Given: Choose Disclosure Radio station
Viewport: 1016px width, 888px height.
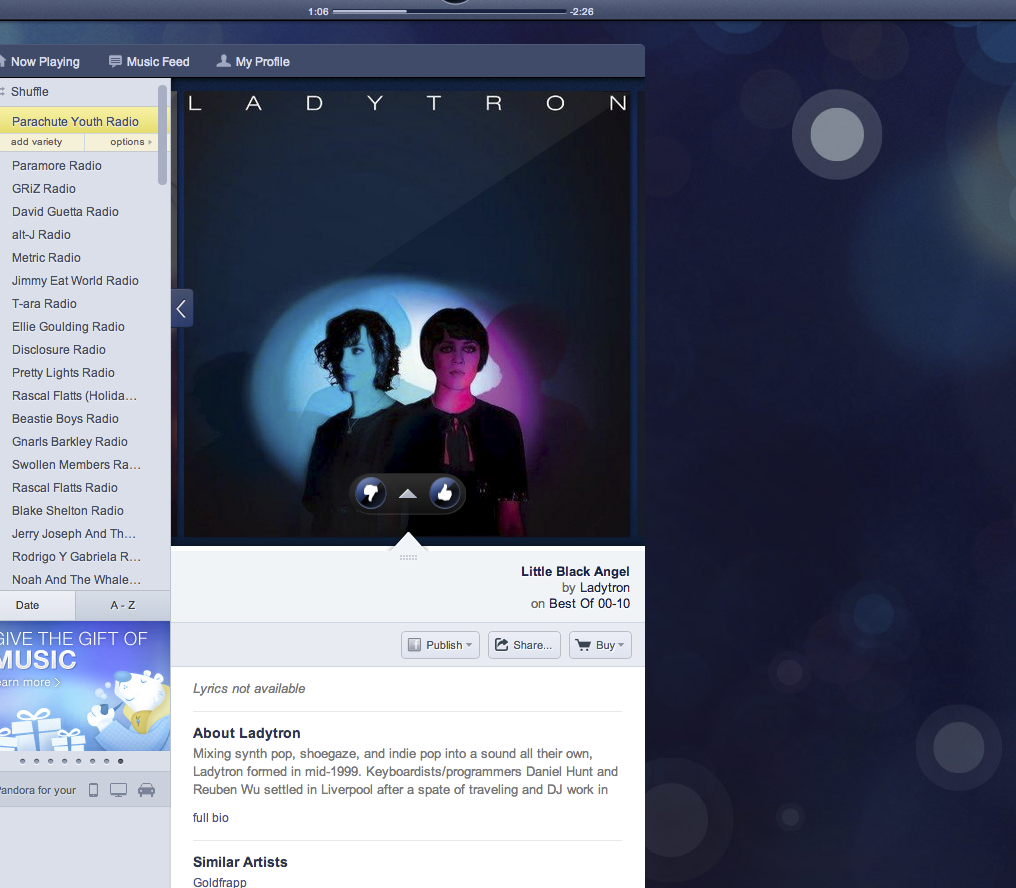Looking at the screenshot, I should point(59,349).
